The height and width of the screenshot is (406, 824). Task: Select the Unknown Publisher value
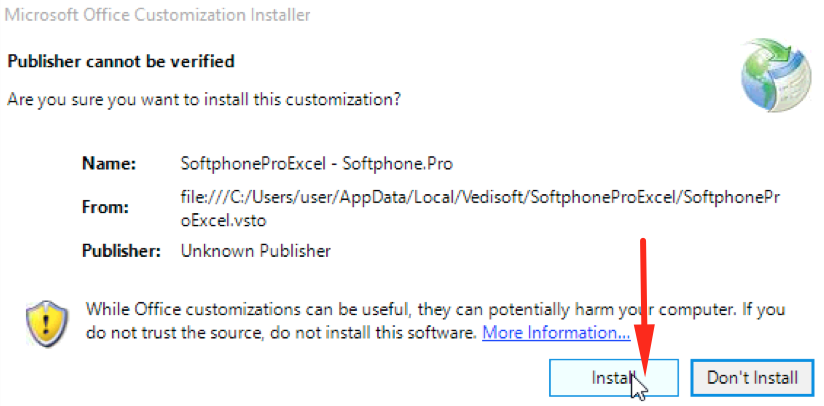255,251
